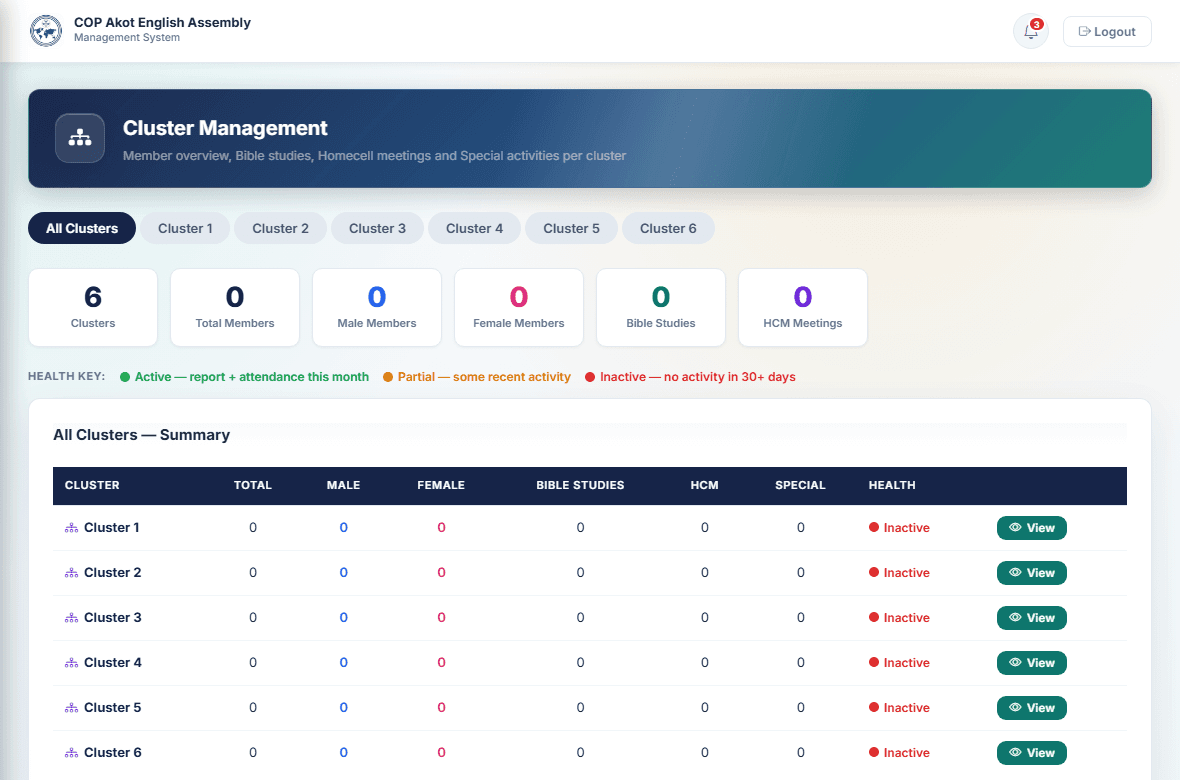The height and width of the screenshot is (780, 1180).
Task: Click the Inactive status text for Cluster 5
Action: coord(906,708)
